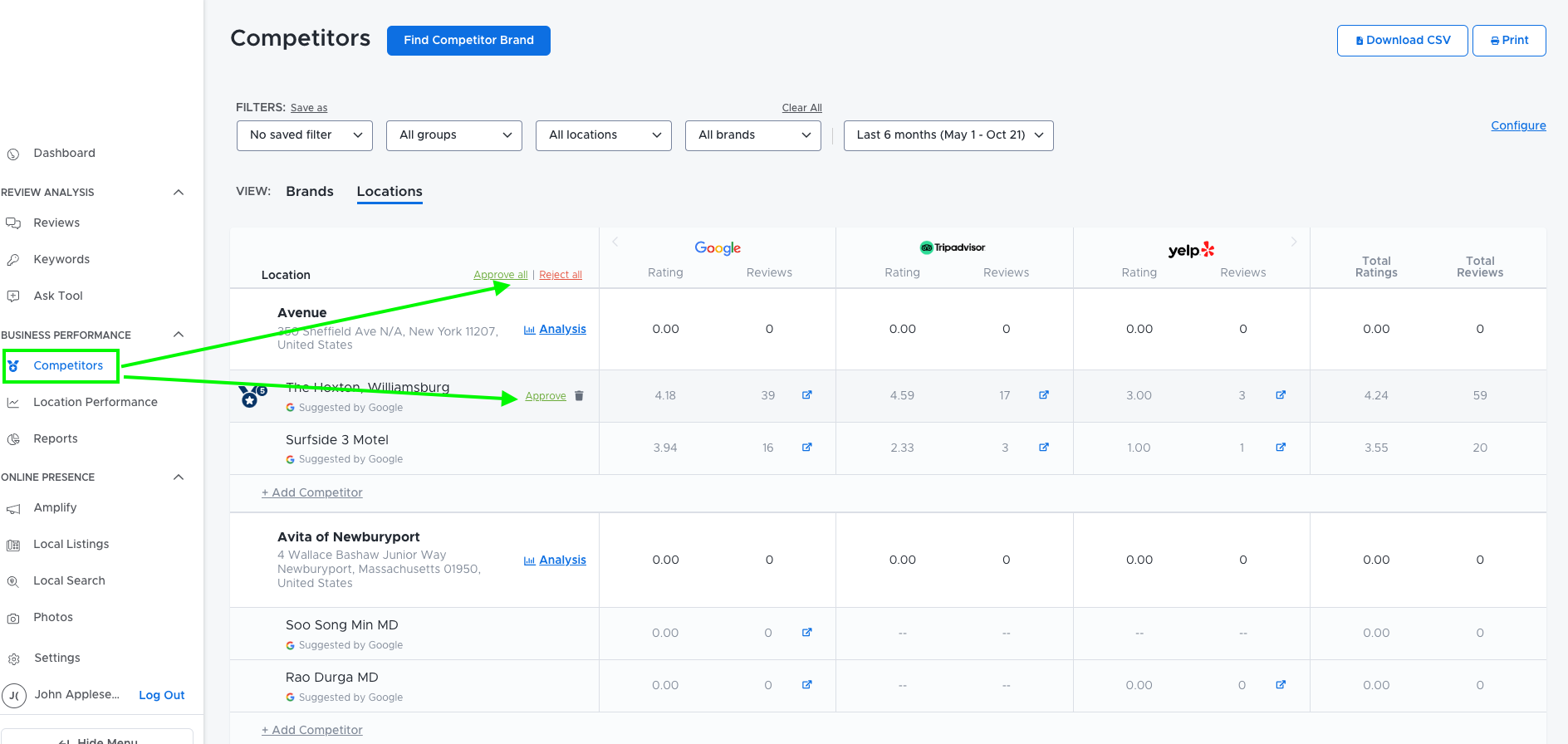The height and width of the screenshot is (744, 1568).
Task: Click the Photos camera icon
Action: click(x=13, y=618)
